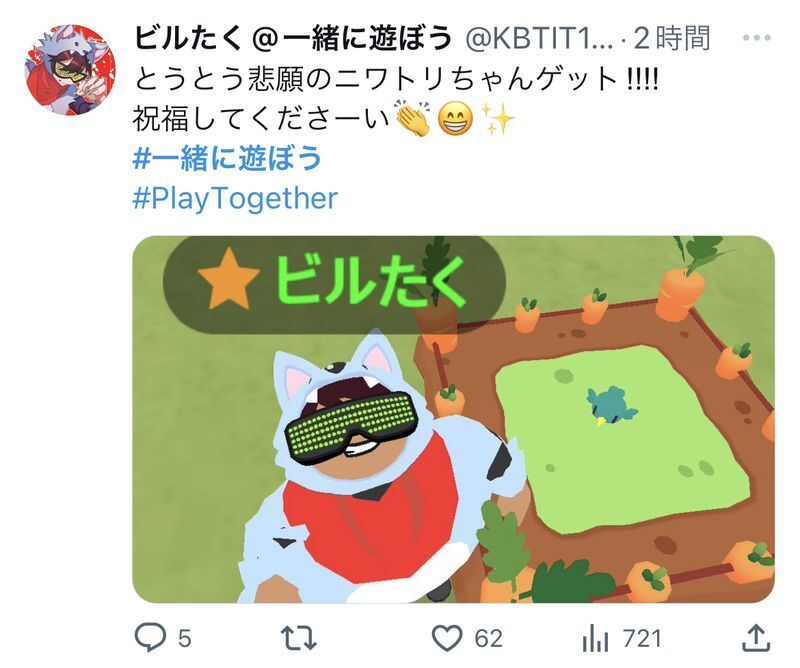Open hashtag #一緒に遊ぼう link

228,158
